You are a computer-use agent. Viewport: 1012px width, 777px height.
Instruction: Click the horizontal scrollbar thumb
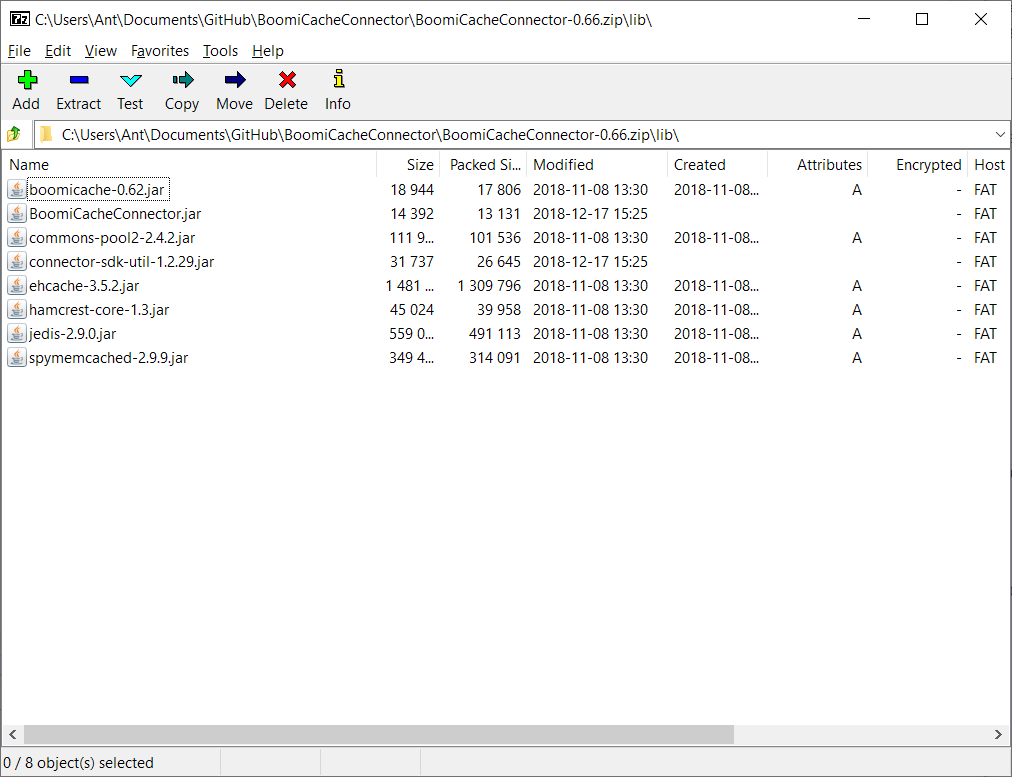click(379, 734)
